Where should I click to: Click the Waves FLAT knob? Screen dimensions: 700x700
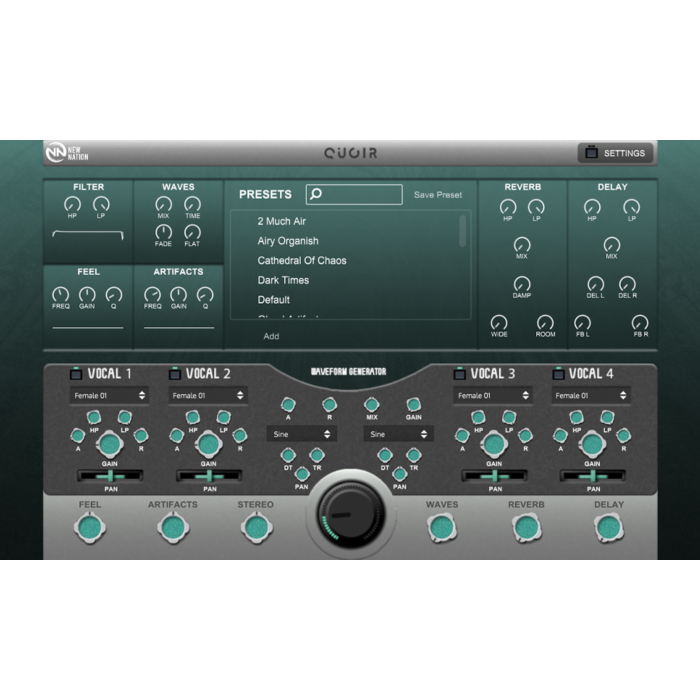click(x=192, y=232)
